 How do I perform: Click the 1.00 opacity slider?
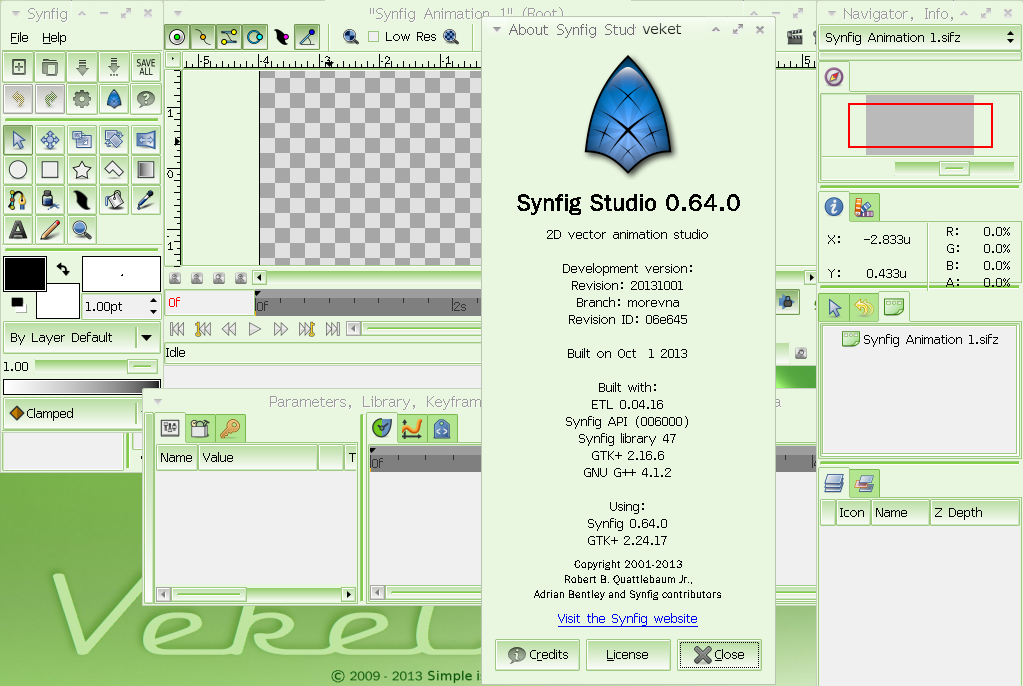point(97,366)
